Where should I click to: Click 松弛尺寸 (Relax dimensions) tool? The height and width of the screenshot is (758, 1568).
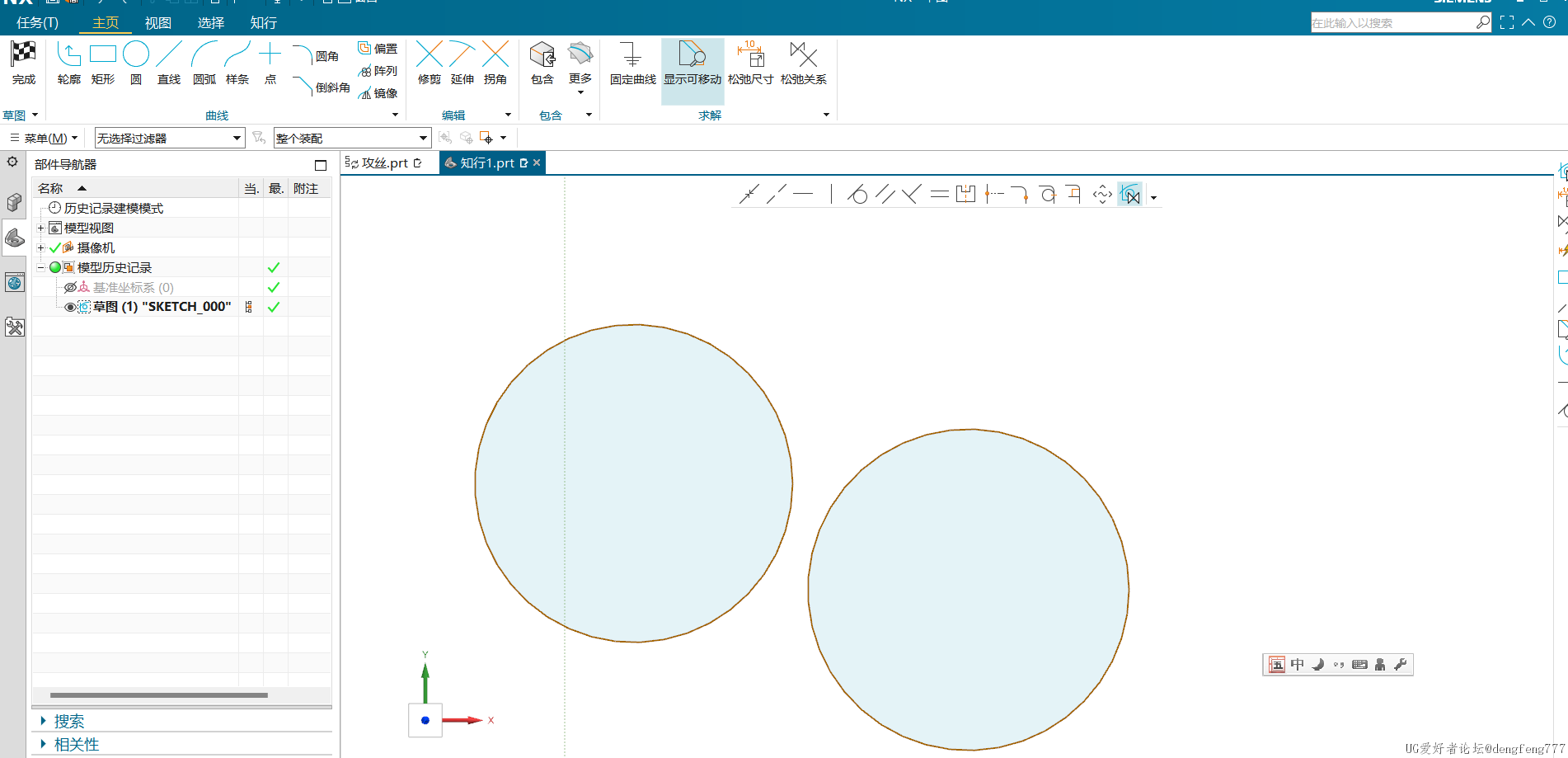(x=750, y=64)
